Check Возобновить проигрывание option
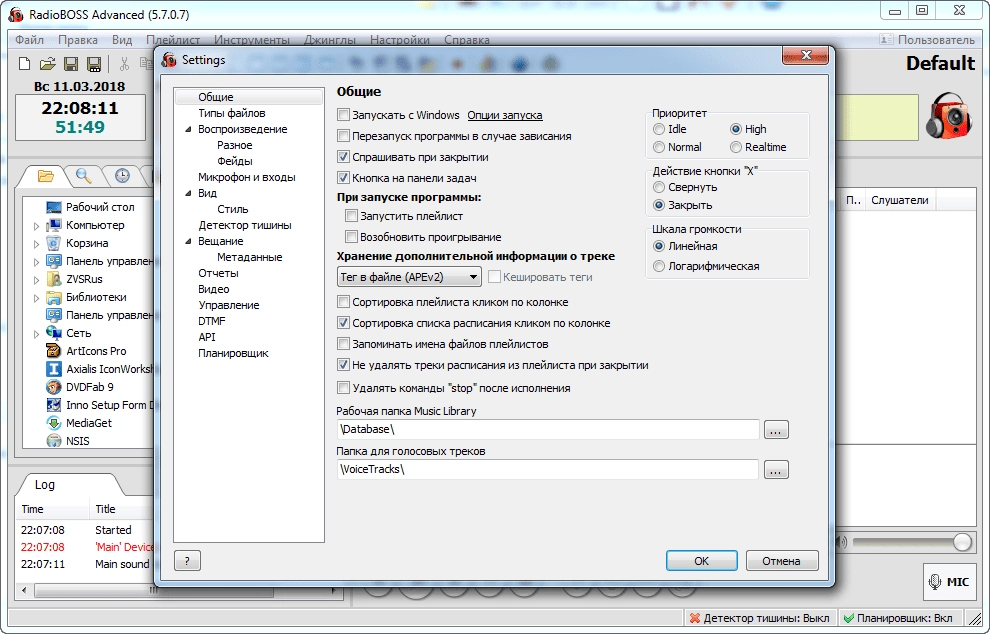Image resolution: width=990 pixels, height=634 pixels. [x=351, y=237]
